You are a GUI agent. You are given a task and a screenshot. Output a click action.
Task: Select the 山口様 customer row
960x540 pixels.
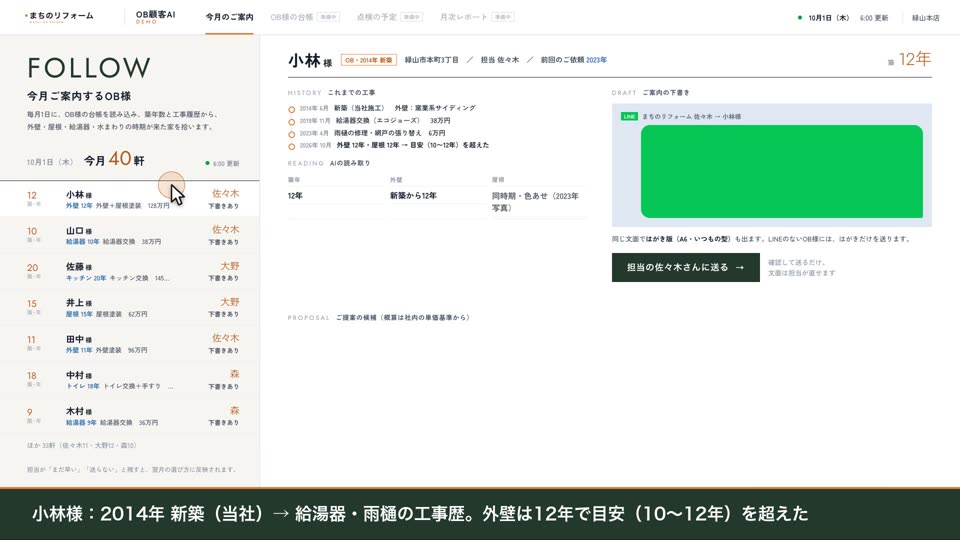[130, 235]
